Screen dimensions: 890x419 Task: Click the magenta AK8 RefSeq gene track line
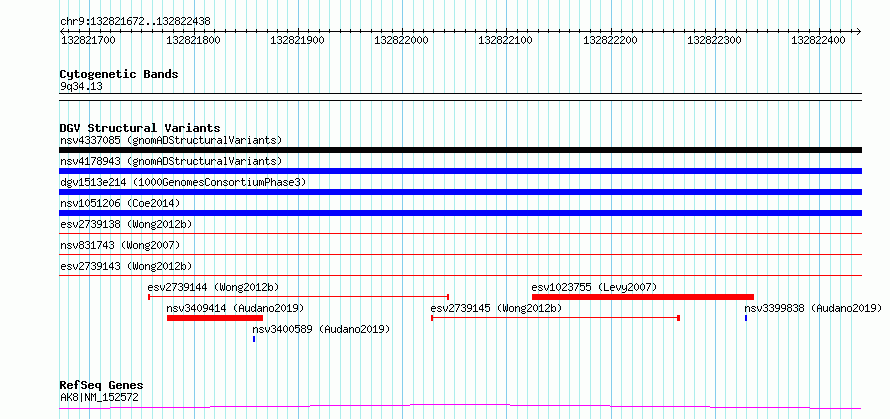[x=460, y=407]
